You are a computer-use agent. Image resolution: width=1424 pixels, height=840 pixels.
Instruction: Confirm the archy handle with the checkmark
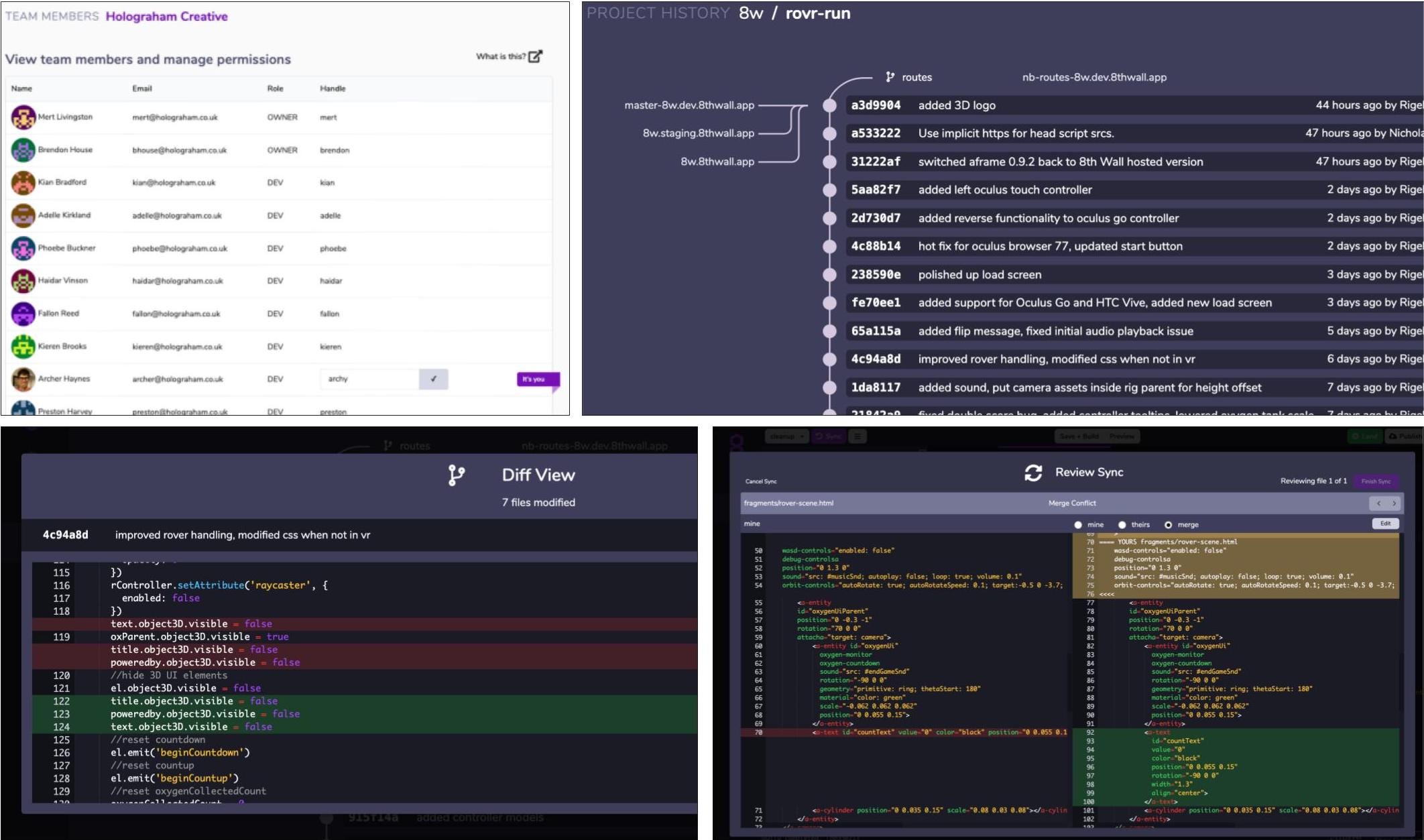433,379
